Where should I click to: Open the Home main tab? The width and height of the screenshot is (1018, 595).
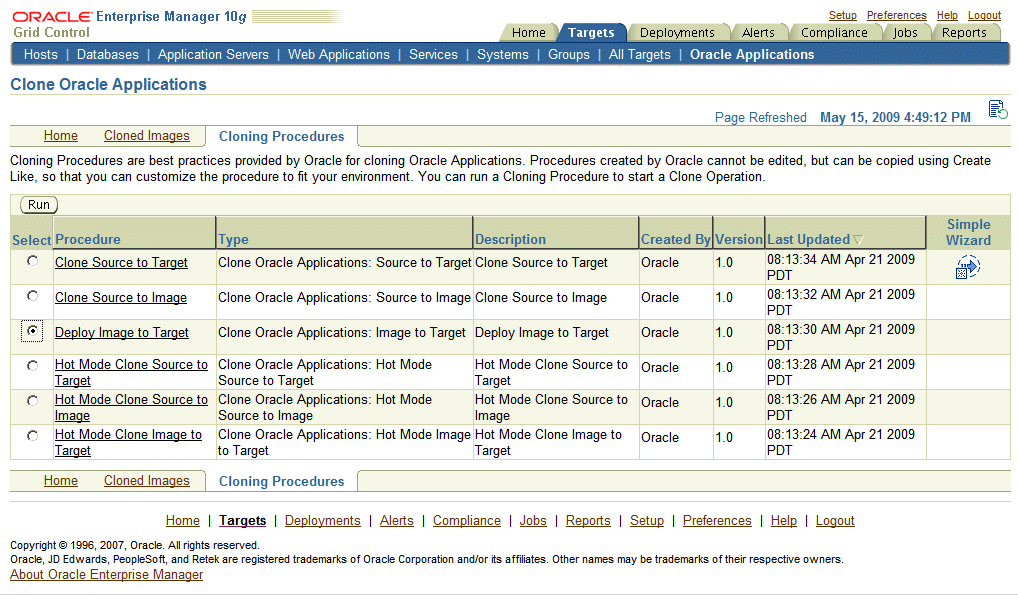click(x=528, y=32)
